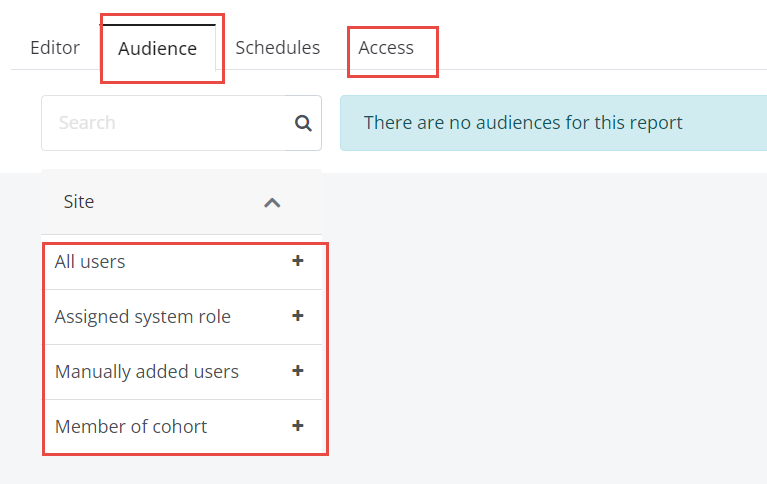
Task: Add the All users audience via plus icon
Action: click(297, 261)
